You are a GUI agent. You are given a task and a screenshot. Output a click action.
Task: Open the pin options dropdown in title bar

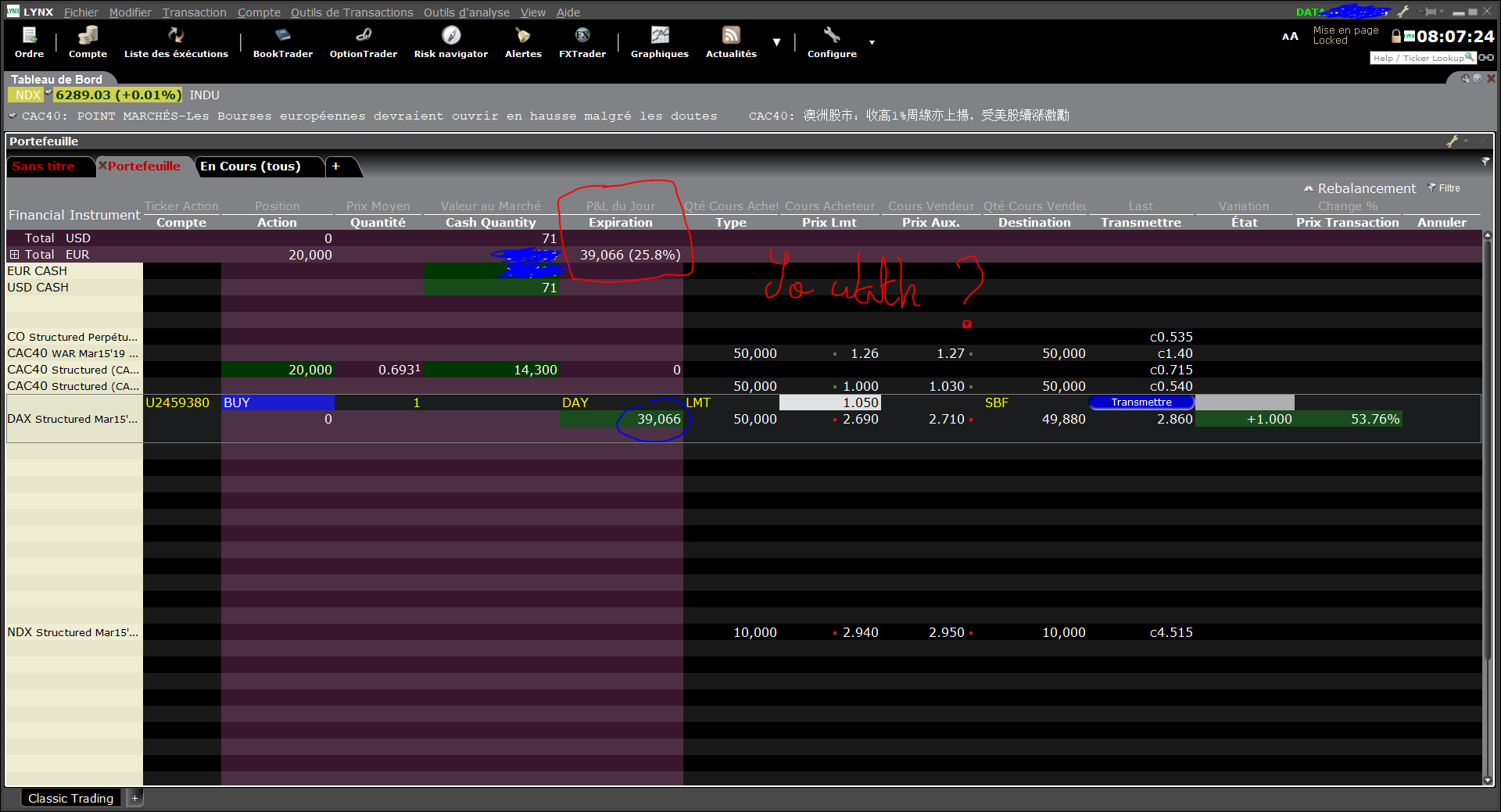[x=1443, y=12]
